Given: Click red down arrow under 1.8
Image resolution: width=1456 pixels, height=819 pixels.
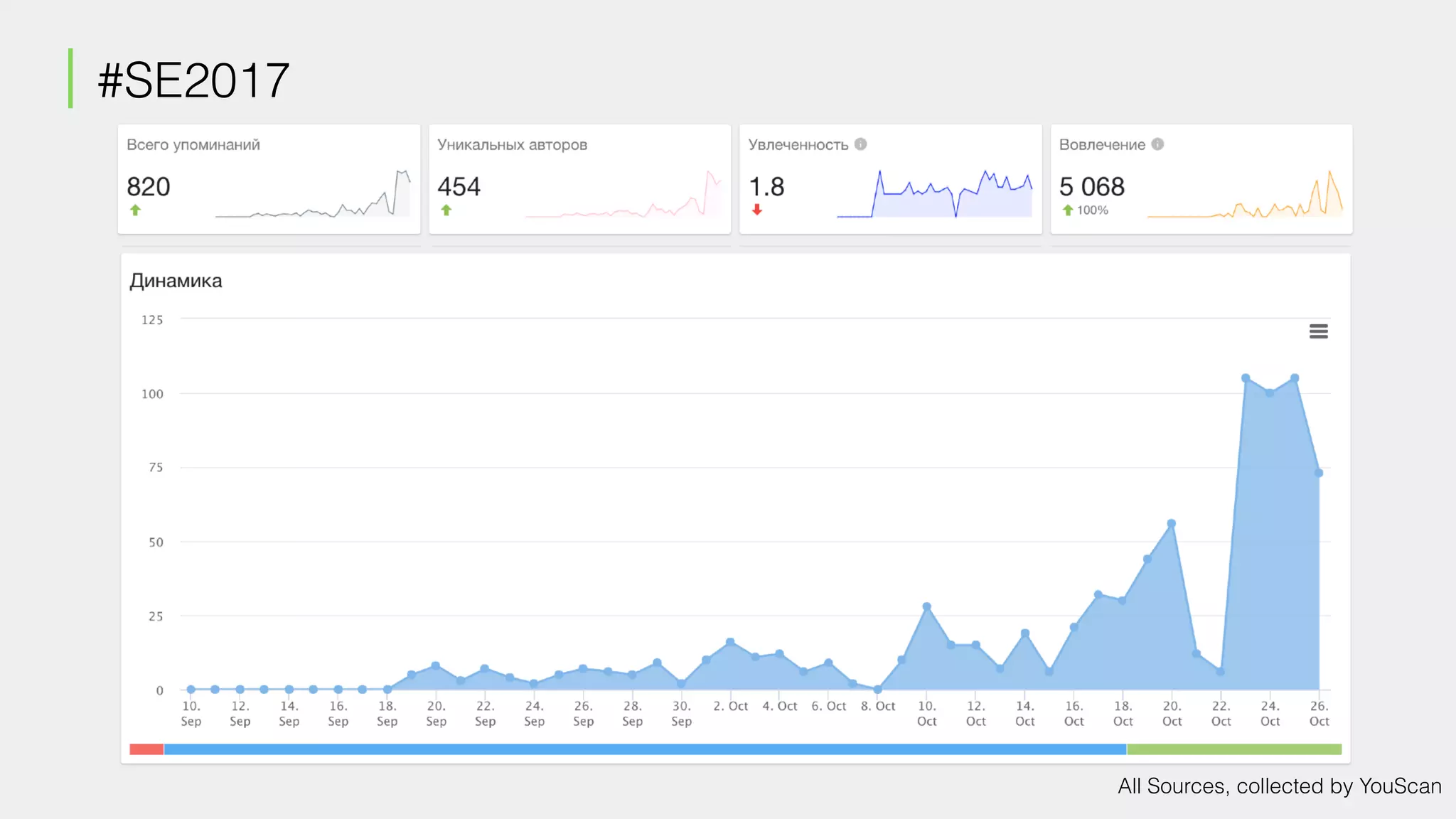Looking at the screenshot, I should [757, 210].
